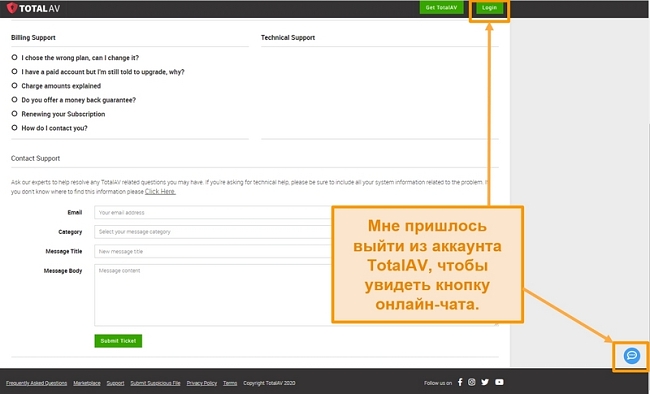Open TotalAV YouTube channel icon
This screenshot has width=650, height=394.
499,382
